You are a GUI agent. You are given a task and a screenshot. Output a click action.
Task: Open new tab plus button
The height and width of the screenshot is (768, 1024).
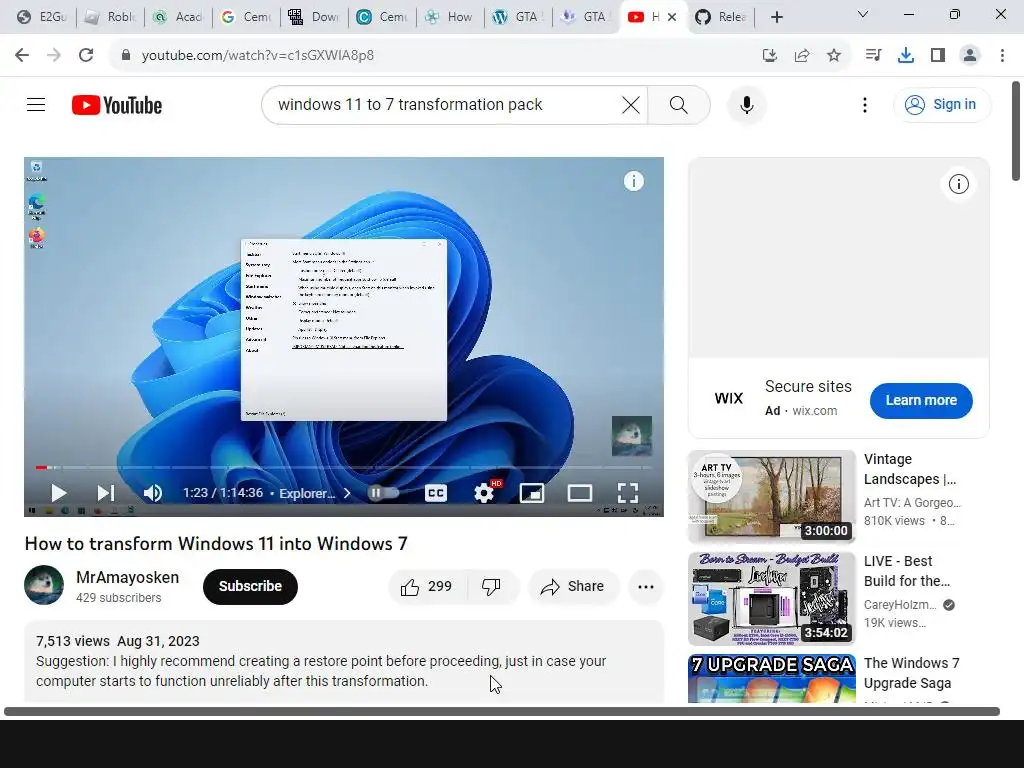pyautogui.click(x=776, y=17)
